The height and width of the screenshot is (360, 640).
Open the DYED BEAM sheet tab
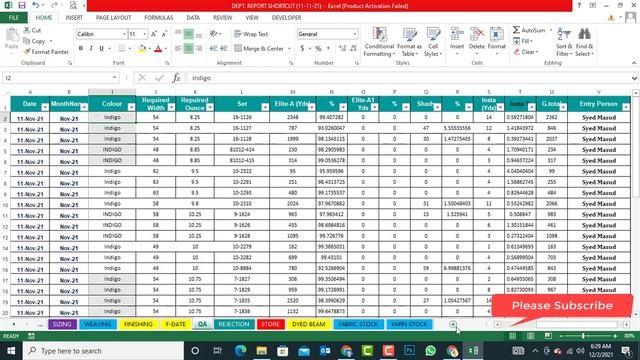coord(309,324)
